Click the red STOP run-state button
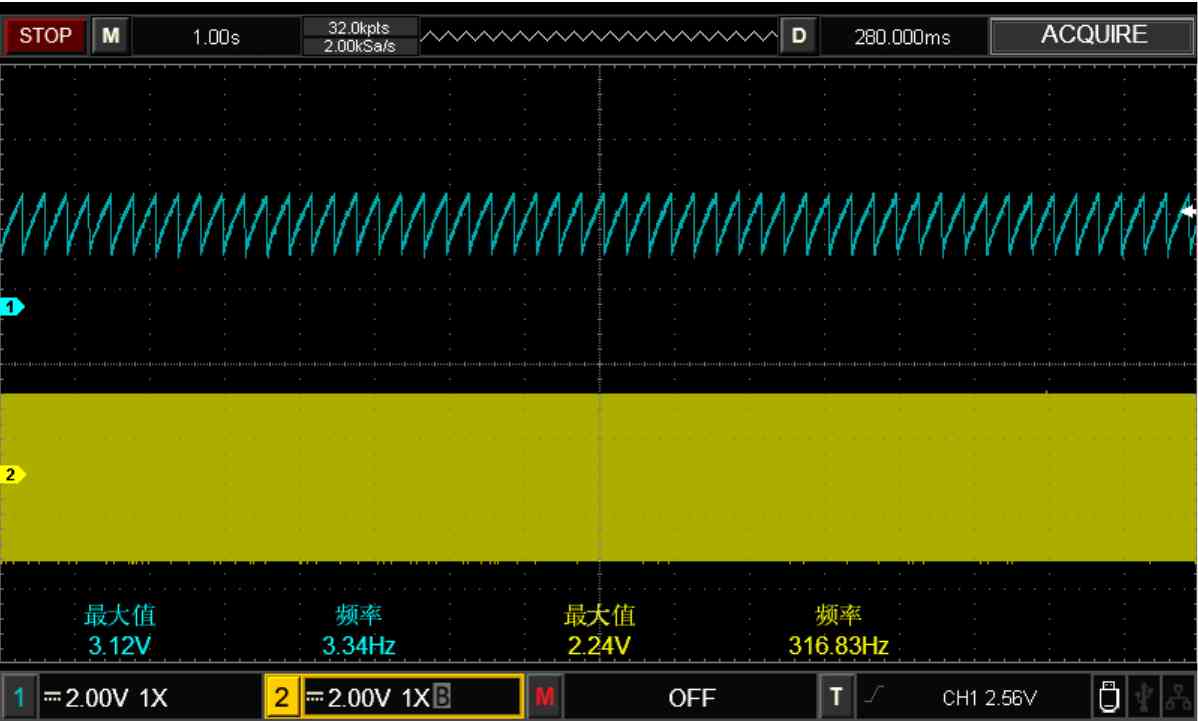 pos(45,36)
